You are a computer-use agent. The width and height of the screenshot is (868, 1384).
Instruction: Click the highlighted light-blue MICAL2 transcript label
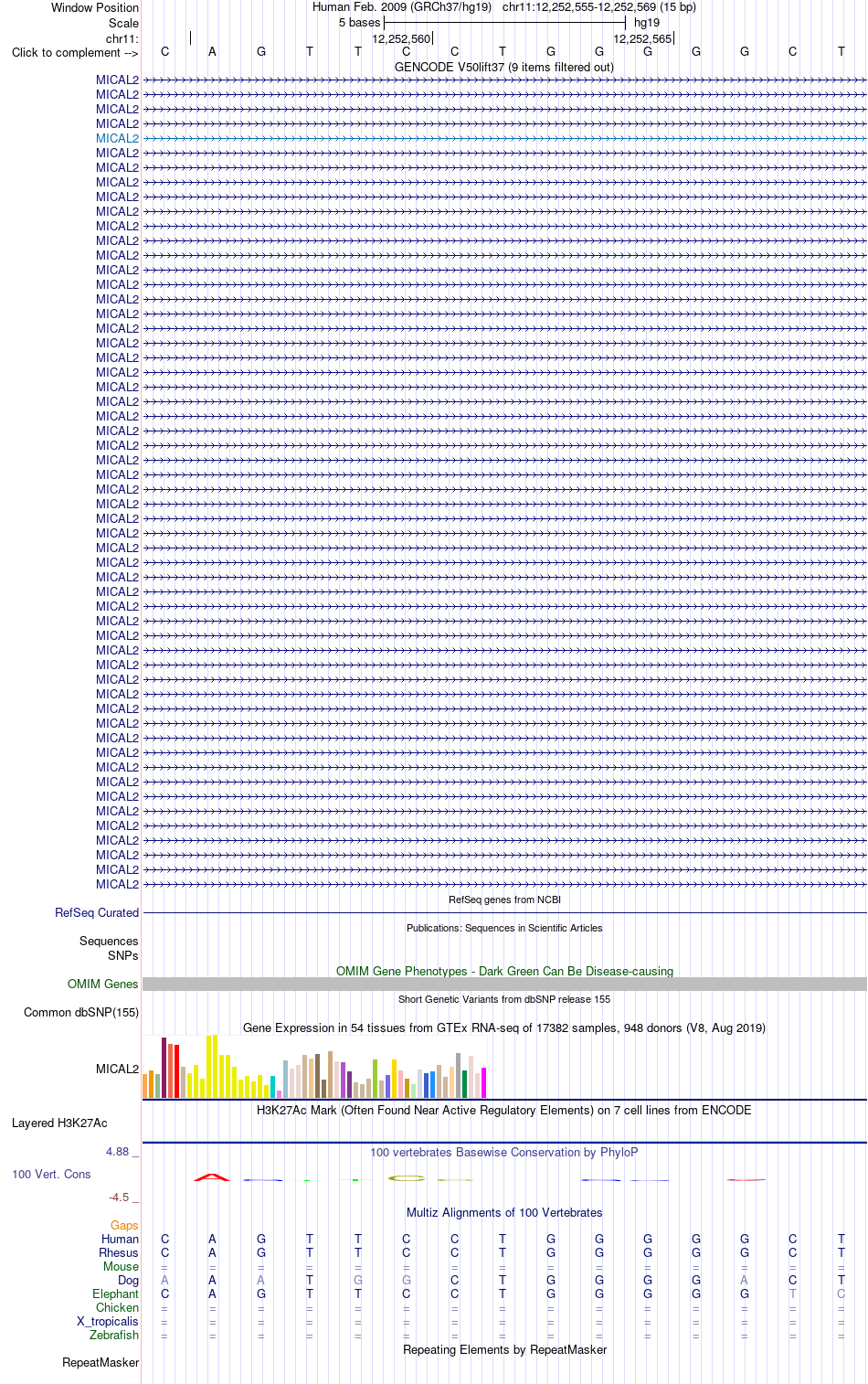tap(117, 138)
